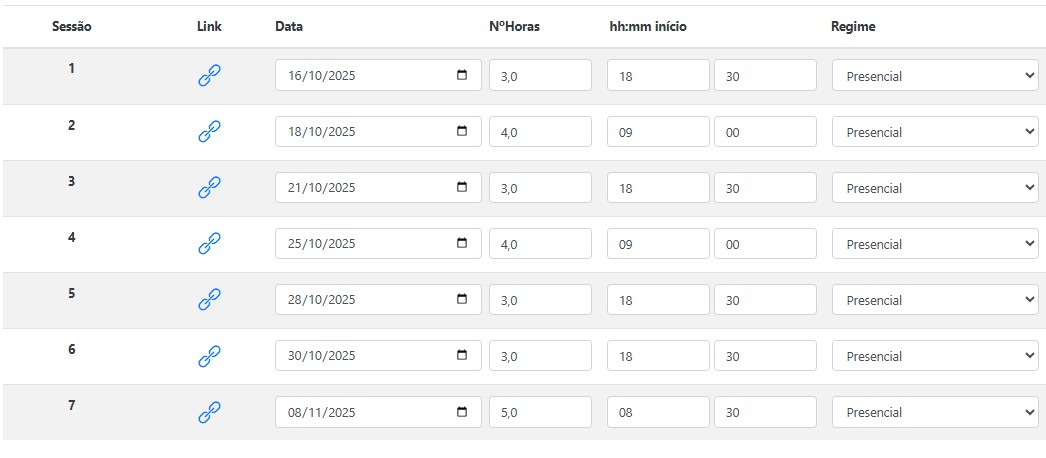
Task: Focus the NºHoras field for session 7
Action: (540, 412)
